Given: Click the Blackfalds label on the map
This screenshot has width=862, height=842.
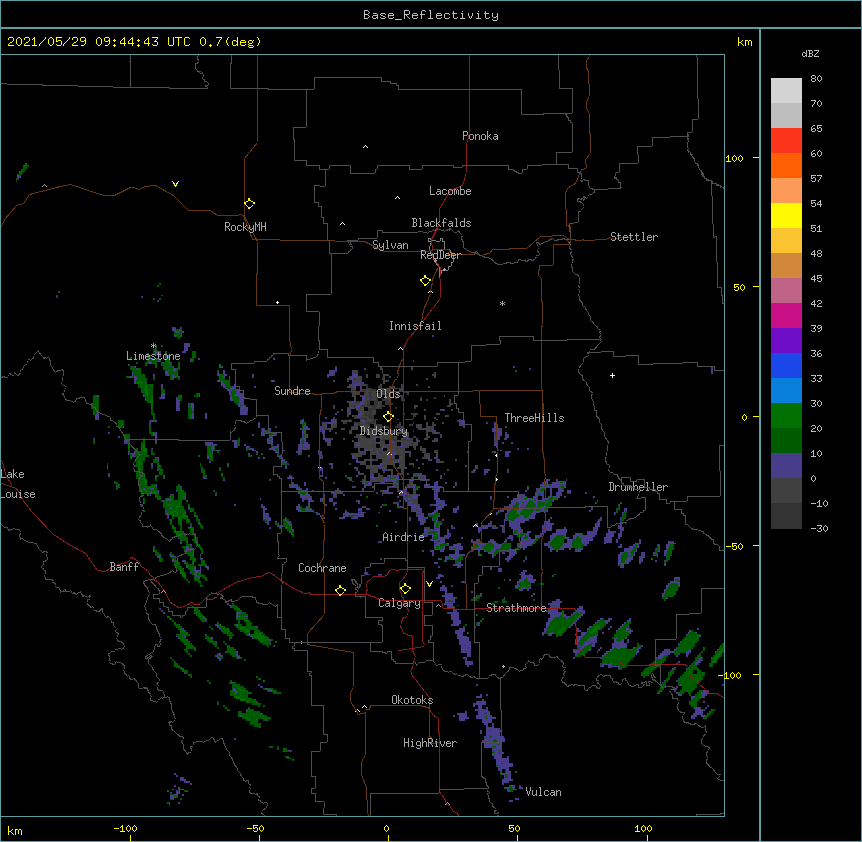Looking at the screenshot, I should [441, 223].
